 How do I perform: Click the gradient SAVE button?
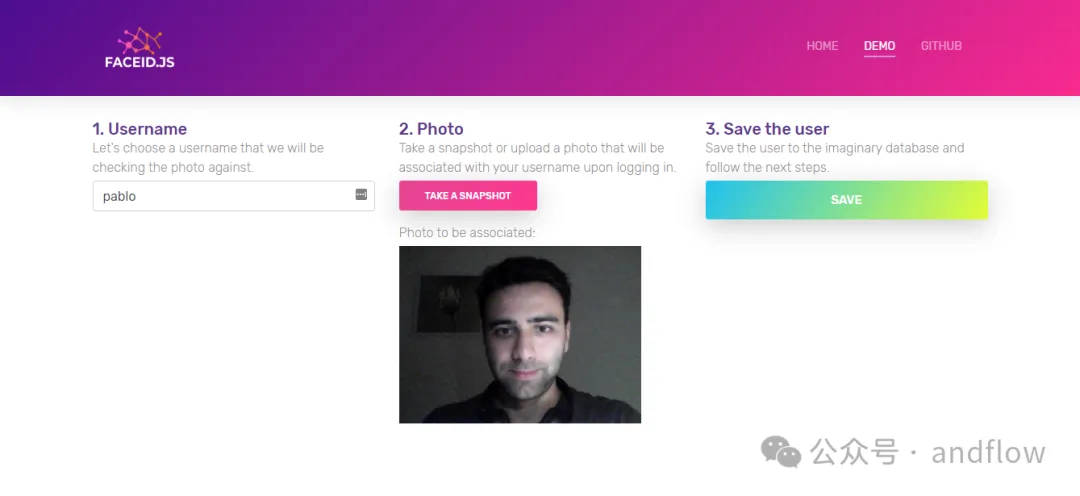(x=846, y=200)
